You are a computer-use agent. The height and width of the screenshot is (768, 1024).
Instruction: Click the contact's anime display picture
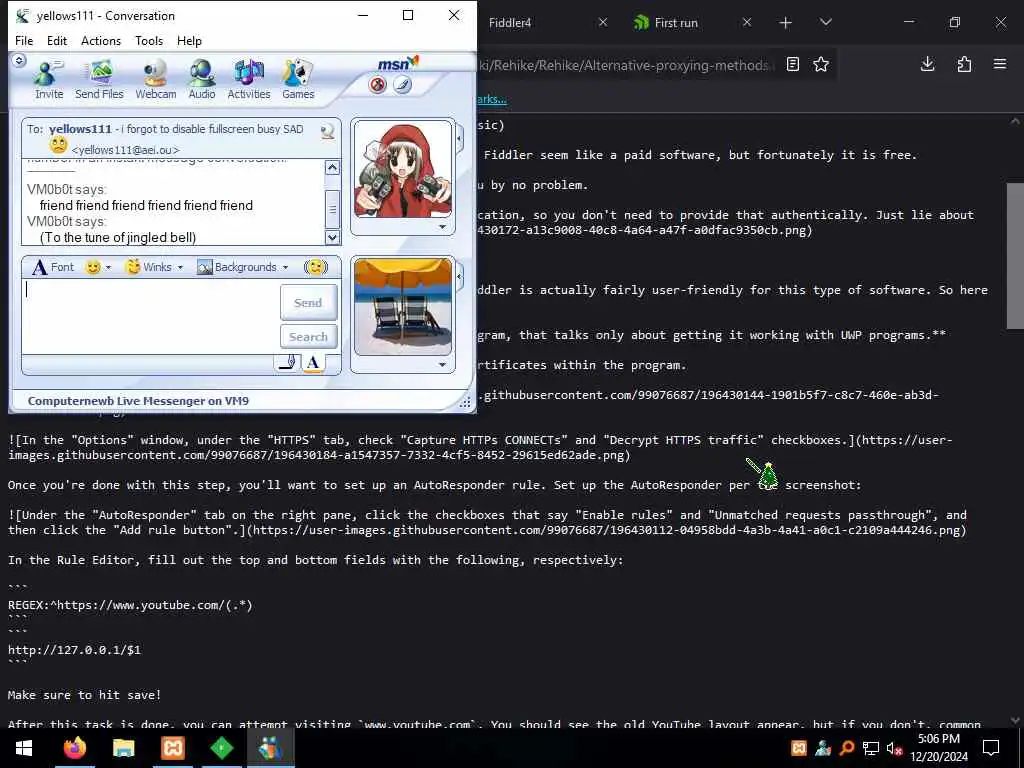(x=402, y=170)
